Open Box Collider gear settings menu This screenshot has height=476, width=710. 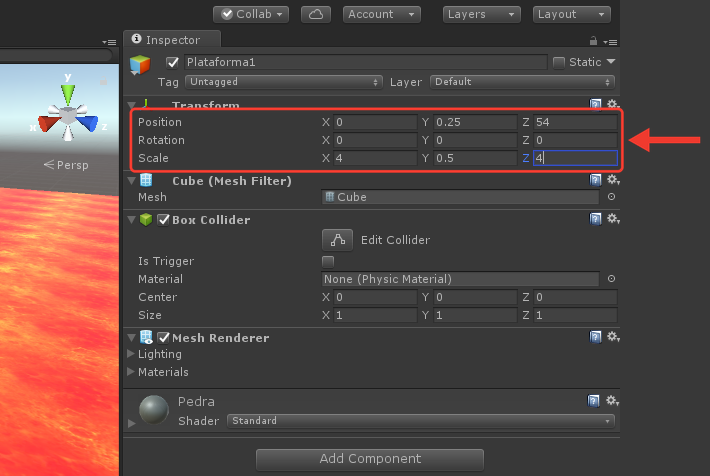(613, 219)
